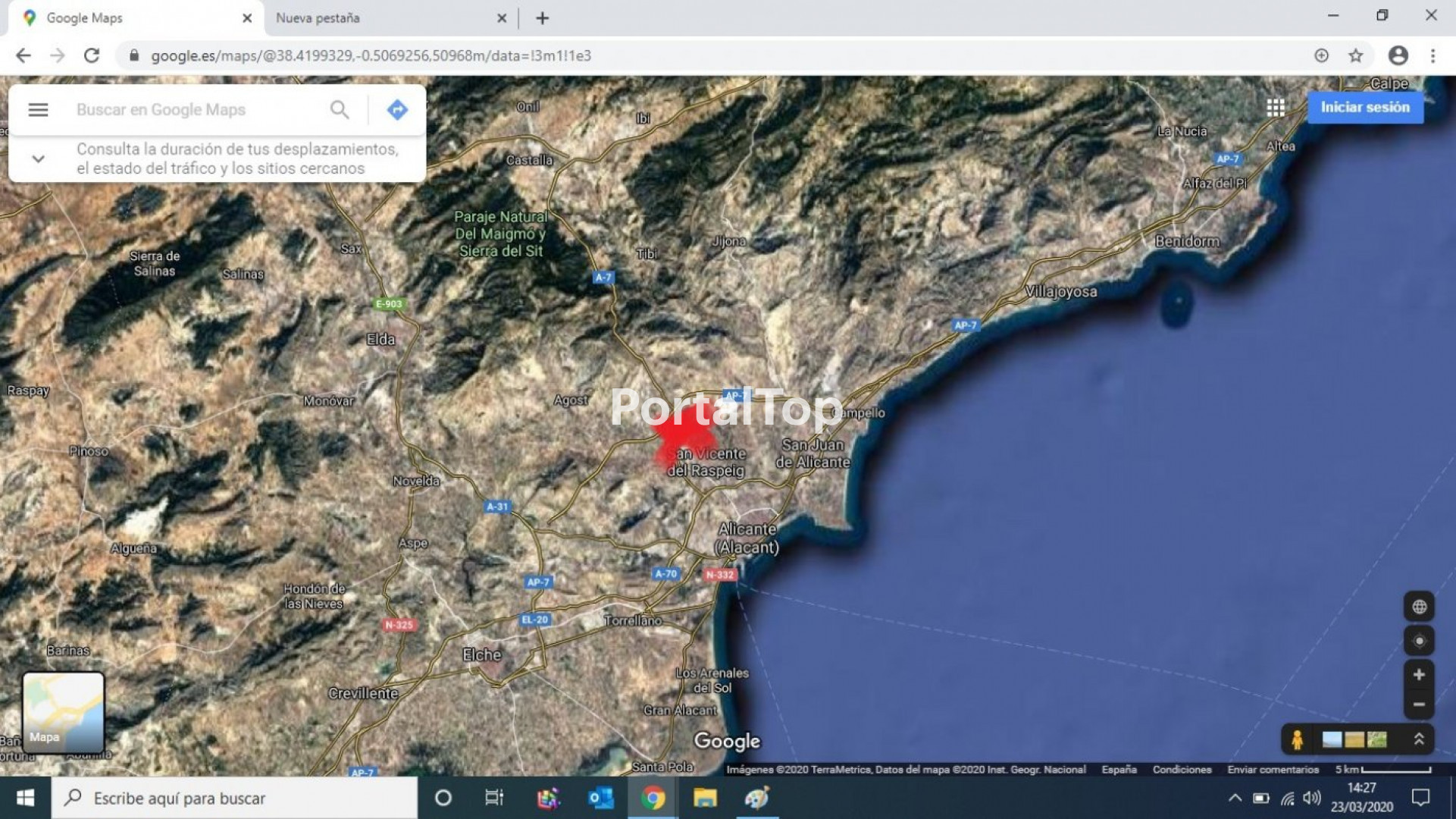The height and width of the screenshot is (819, 1456).
Task: Bookmark this page with the star icon
Action: [x=1356, y=55]
